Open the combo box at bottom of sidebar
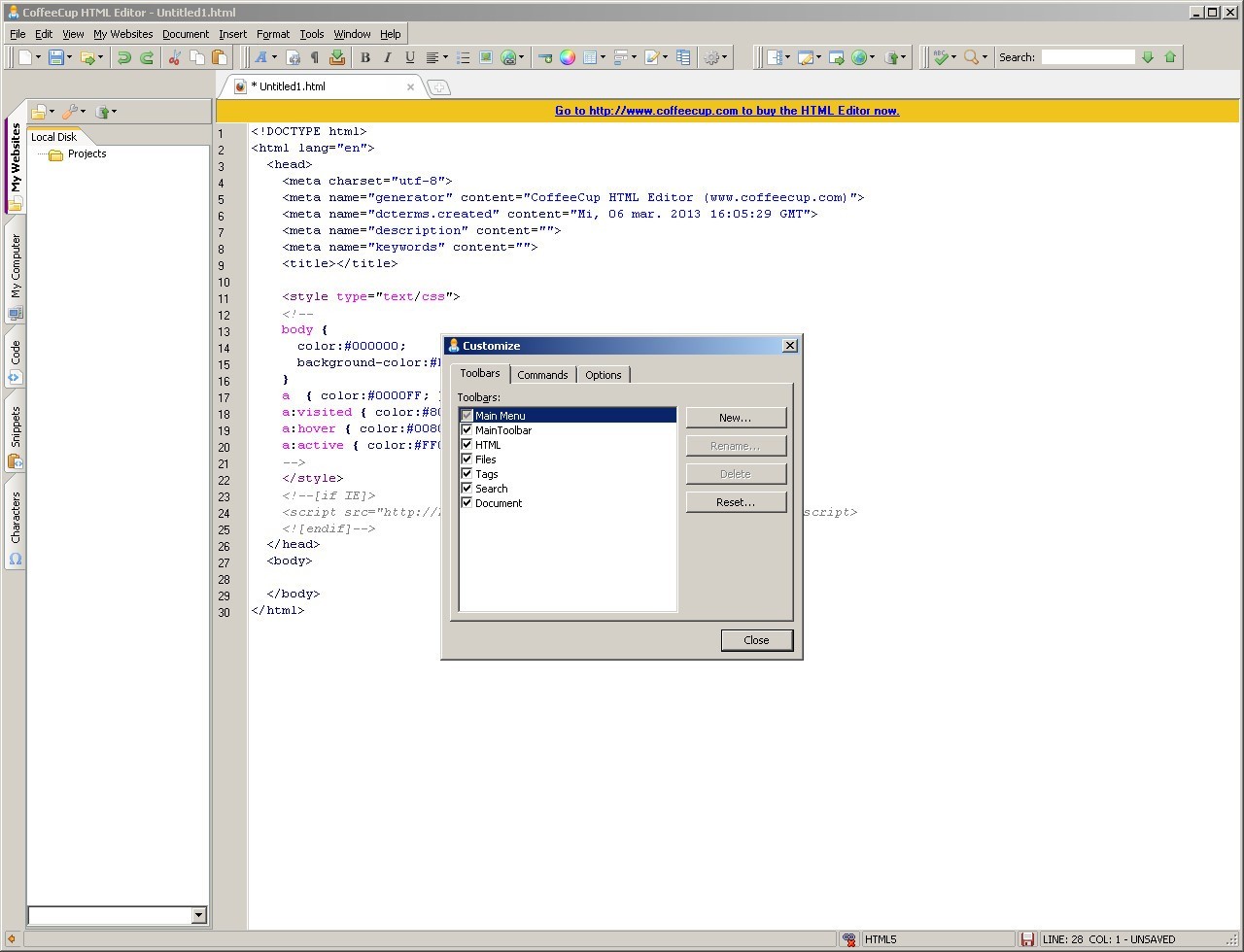 (118, 915)
